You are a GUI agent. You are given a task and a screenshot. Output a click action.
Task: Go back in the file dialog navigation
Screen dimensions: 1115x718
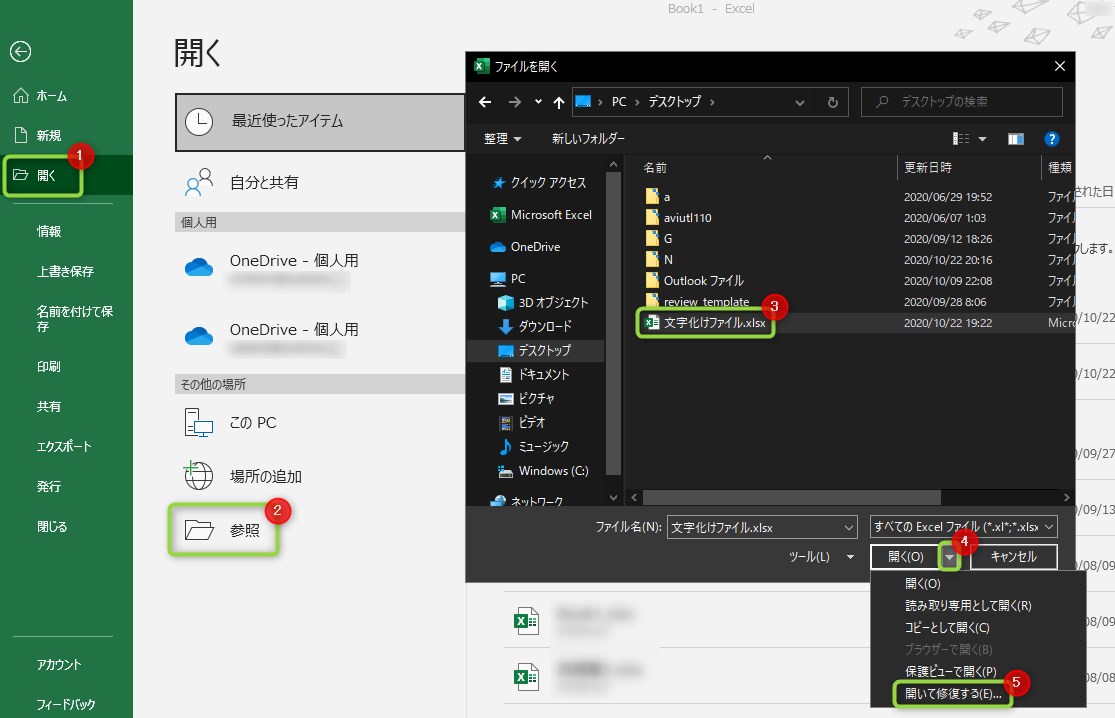[485, 102]
